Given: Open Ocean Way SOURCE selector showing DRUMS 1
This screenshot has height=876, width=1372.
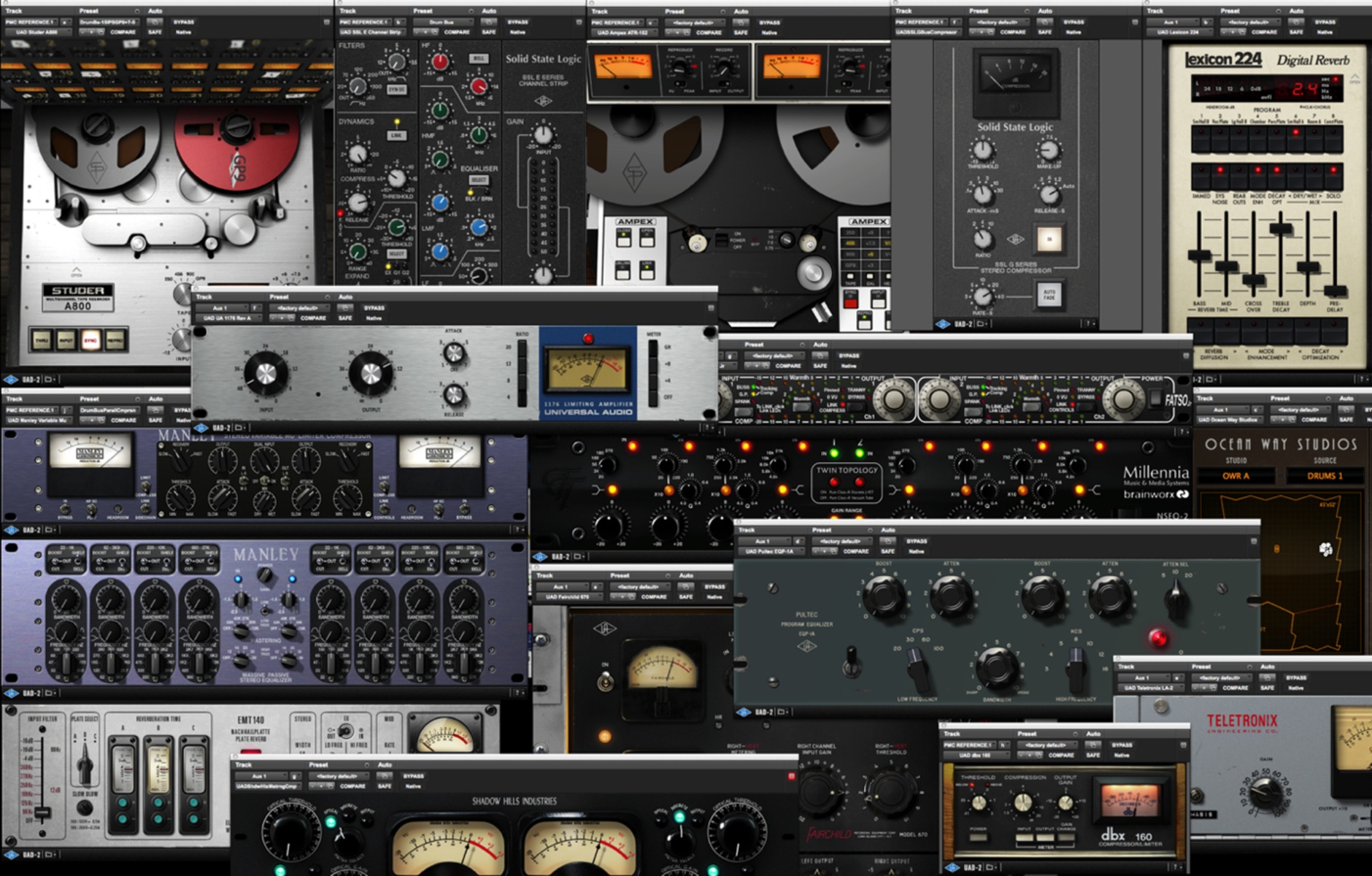Looking at the screenshot, I should pyautogui.click(x=1325, y=476).
